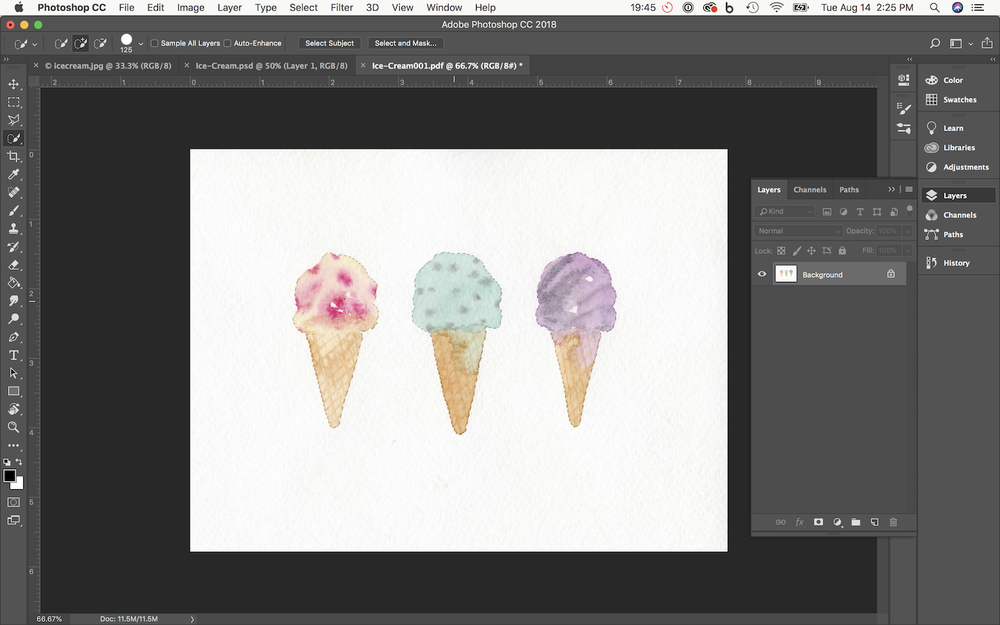Click the Select and Mask button
The width and height of the screenshot is (1000, 625).
click(x=405, y=44)
